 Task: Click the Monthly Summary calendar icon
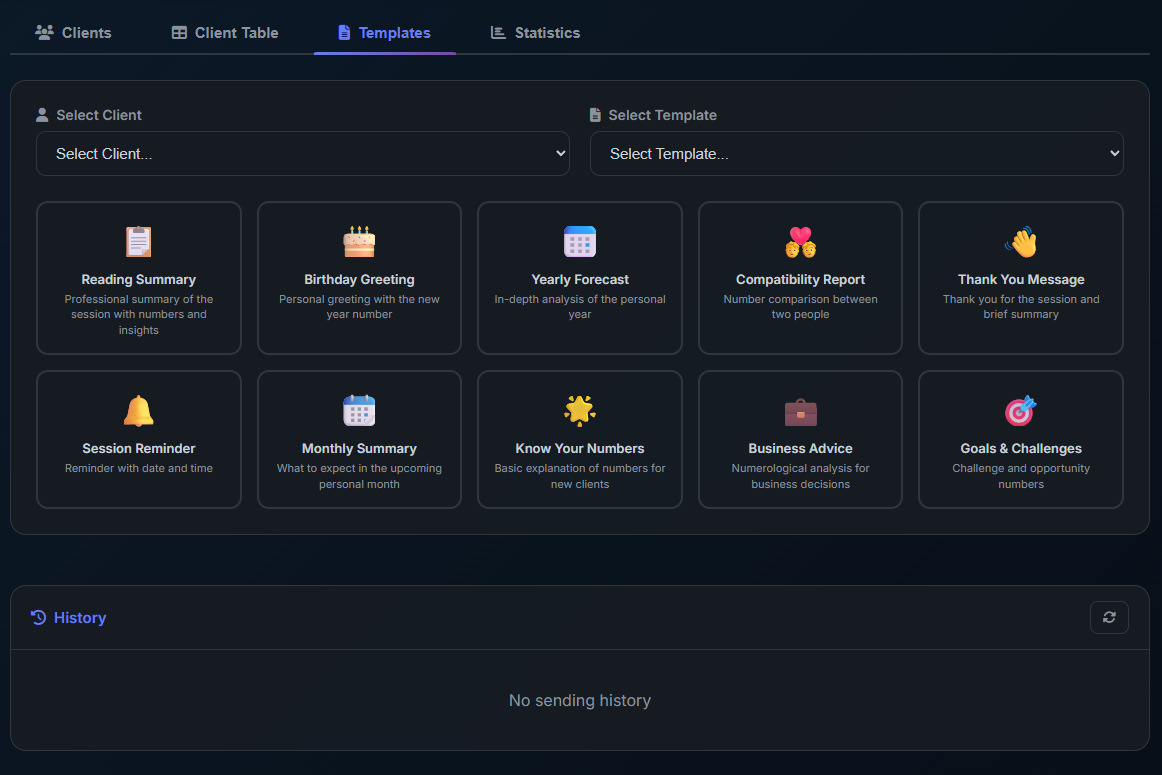[359, 411]
